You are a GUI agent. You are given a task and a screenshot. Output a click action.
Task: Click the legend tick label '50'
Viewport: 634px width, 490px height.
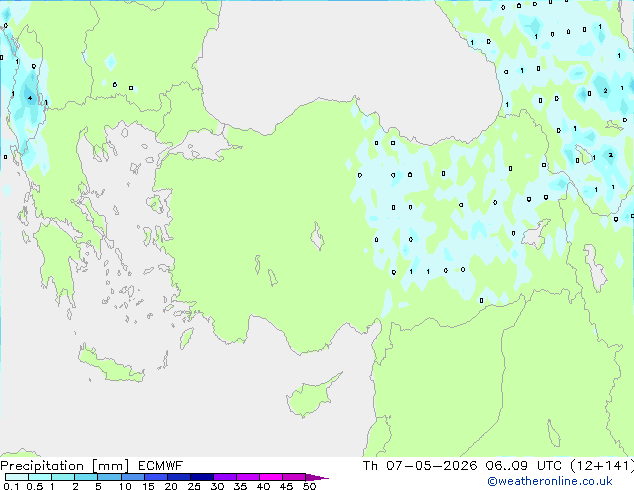click(x=309, y=486)
